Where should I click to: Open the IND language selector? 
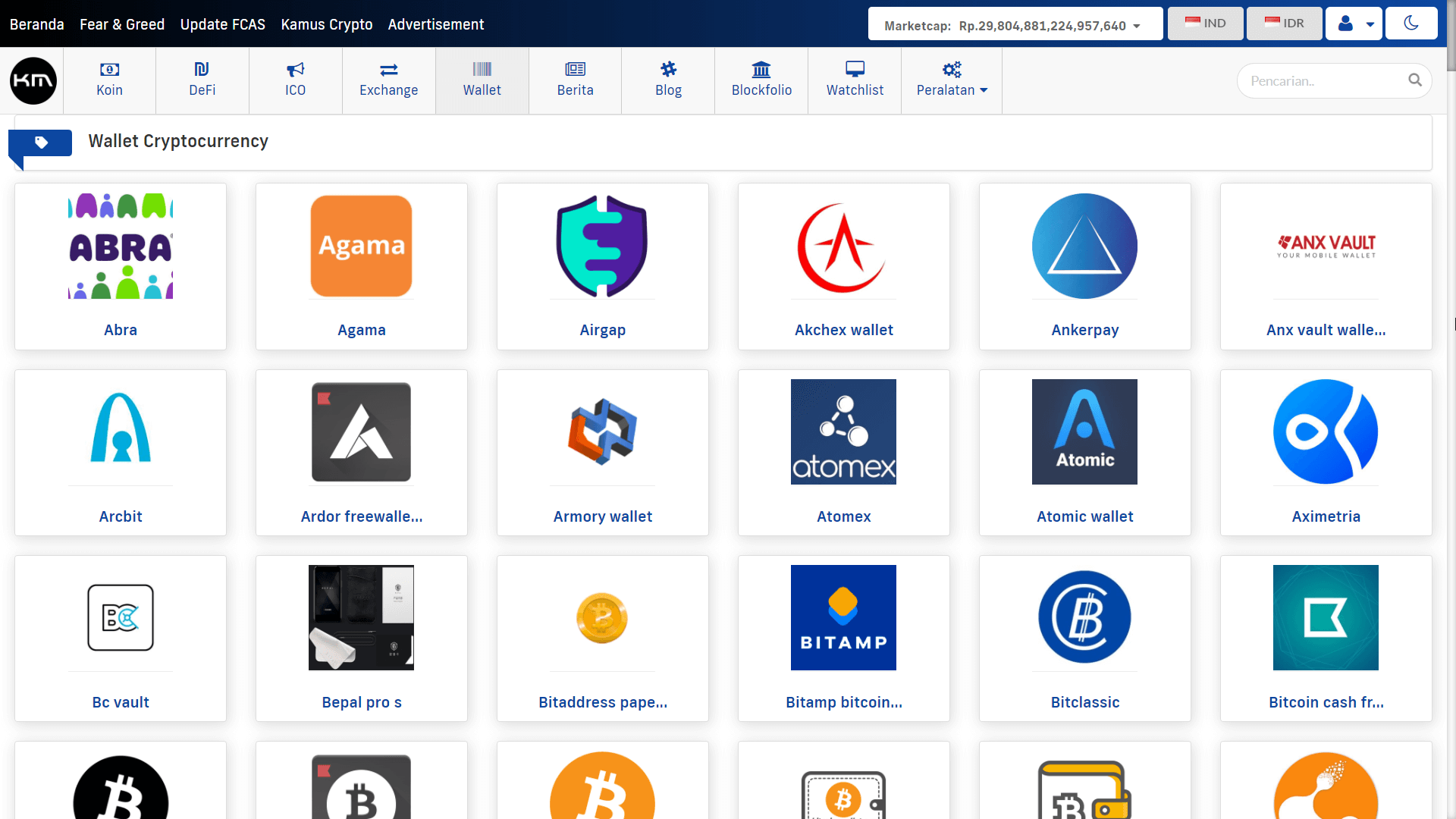[x=1206, y=24]
